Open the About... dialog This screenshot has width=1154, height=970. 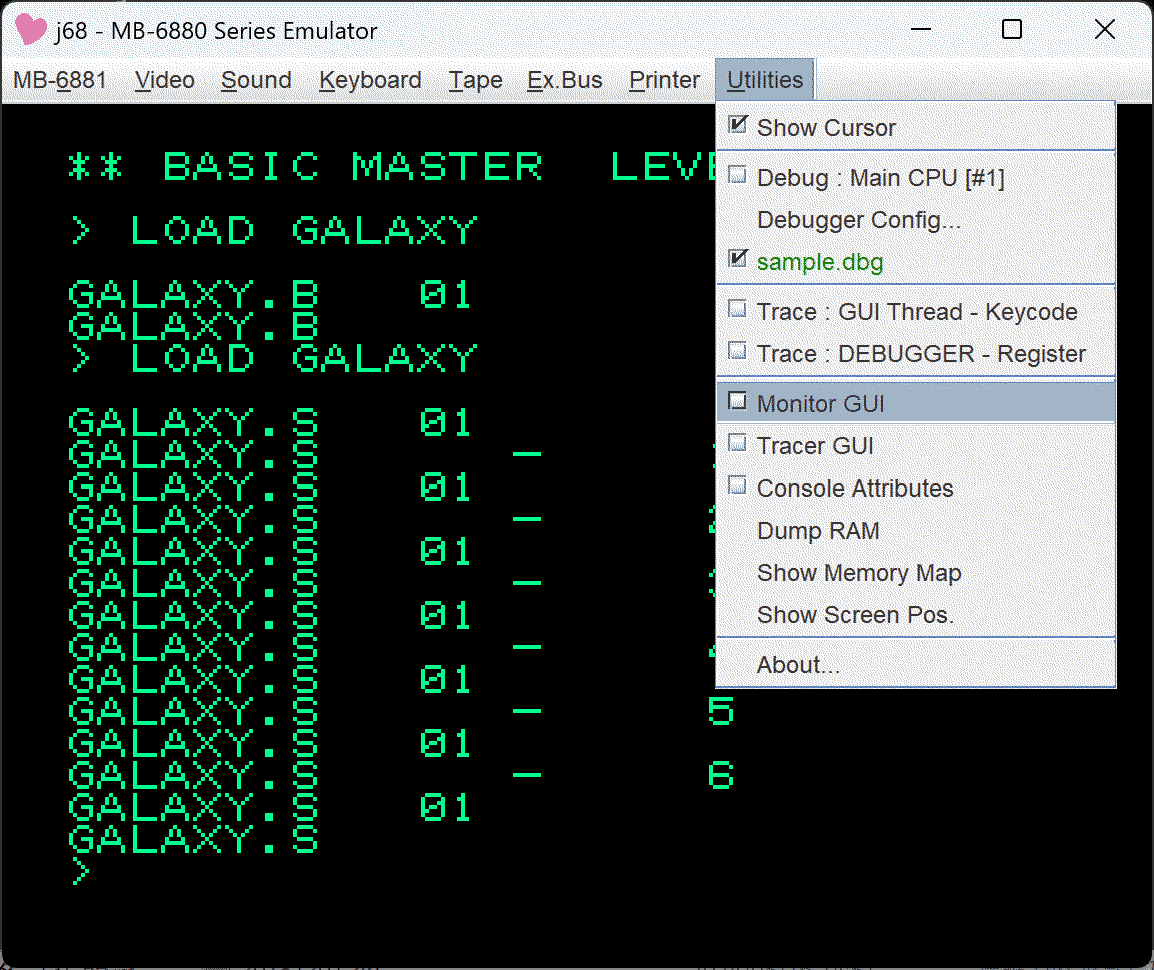916,665
